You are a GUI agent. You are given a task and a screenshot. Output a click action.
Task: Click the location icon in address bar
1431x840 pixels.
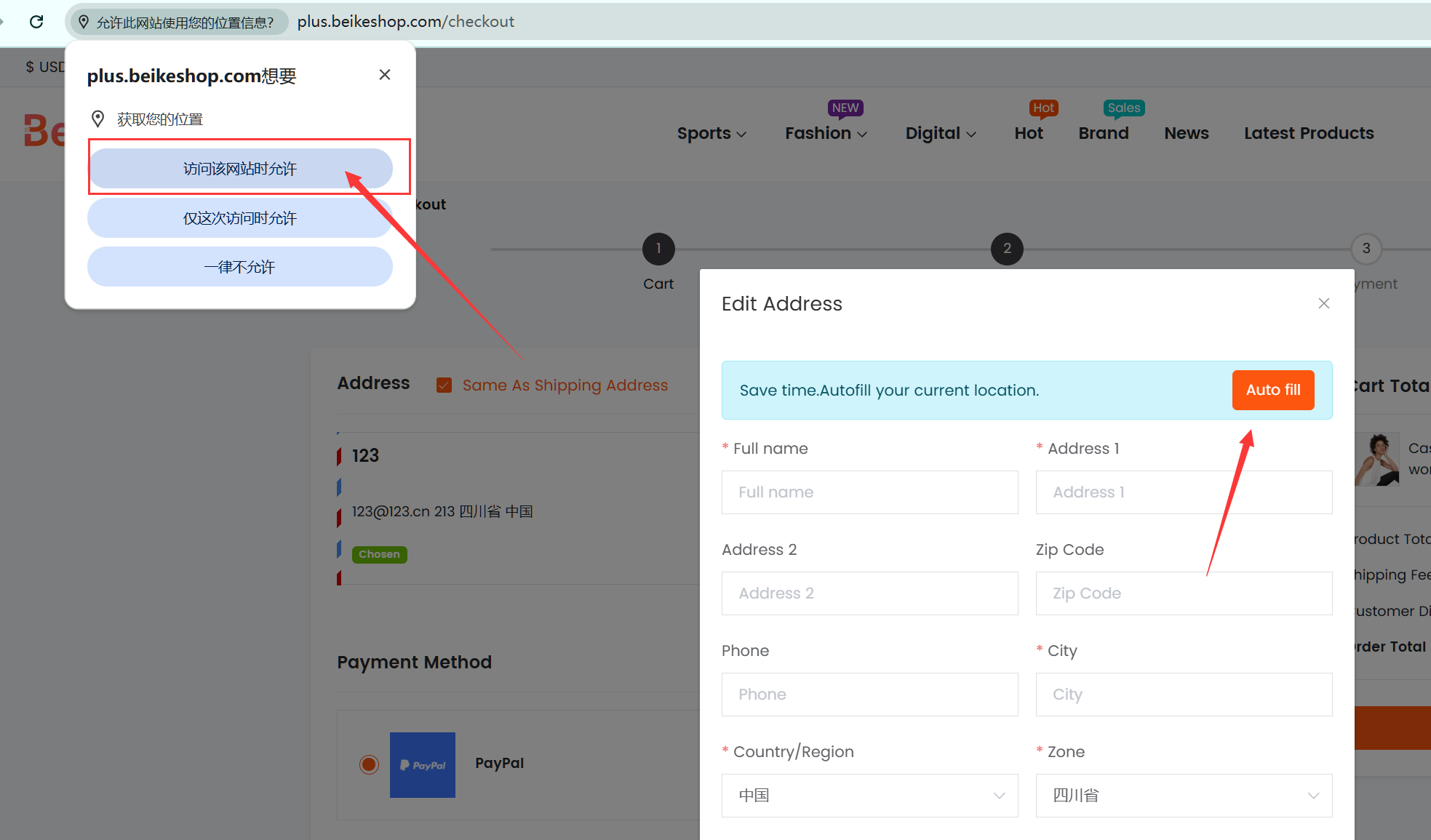click(x=84, y=23)
